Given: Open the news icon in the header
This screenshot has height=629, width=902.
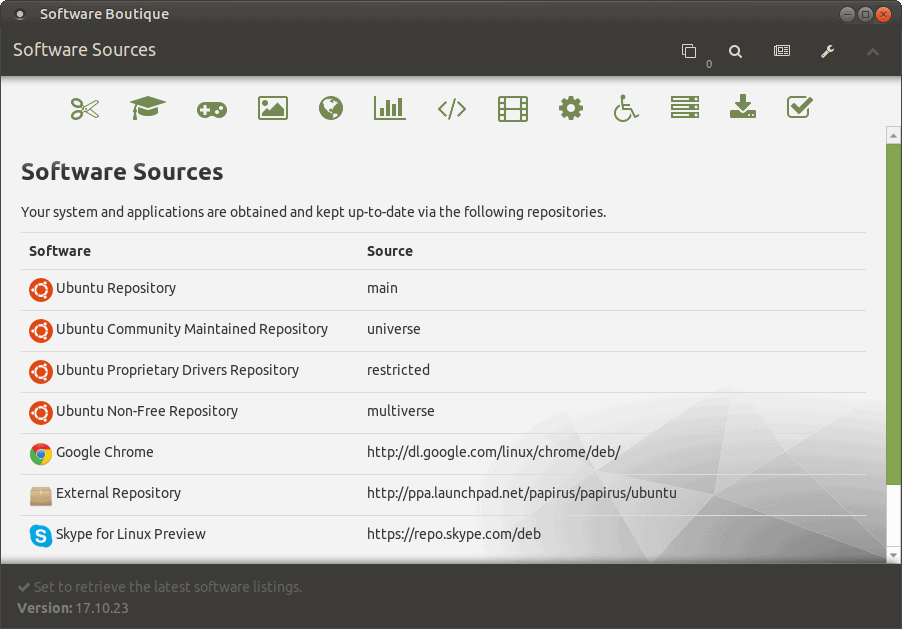Looking at the screenshot, I should (x=782, y=51).
